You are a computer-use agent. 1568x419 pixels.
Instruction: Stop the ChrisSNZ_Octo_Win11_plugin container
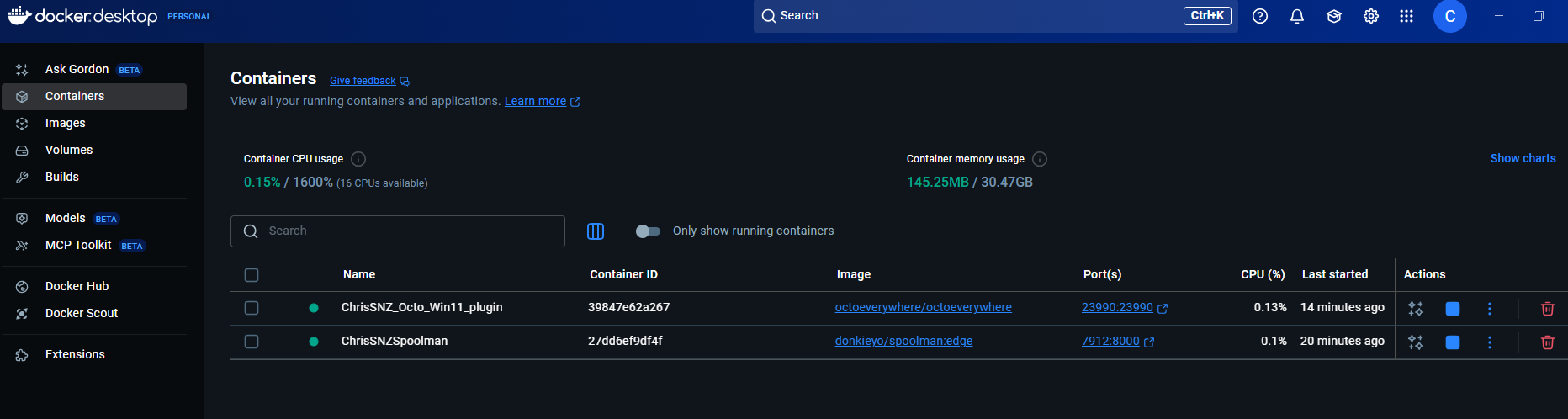(1452, 309)
